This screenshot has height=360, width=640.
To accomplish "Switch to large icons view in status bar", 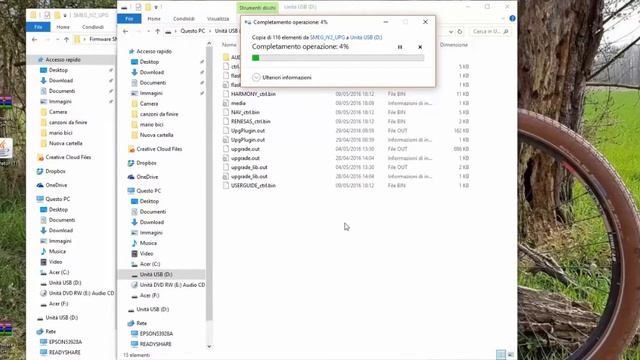I will click(x=510, y=355).
